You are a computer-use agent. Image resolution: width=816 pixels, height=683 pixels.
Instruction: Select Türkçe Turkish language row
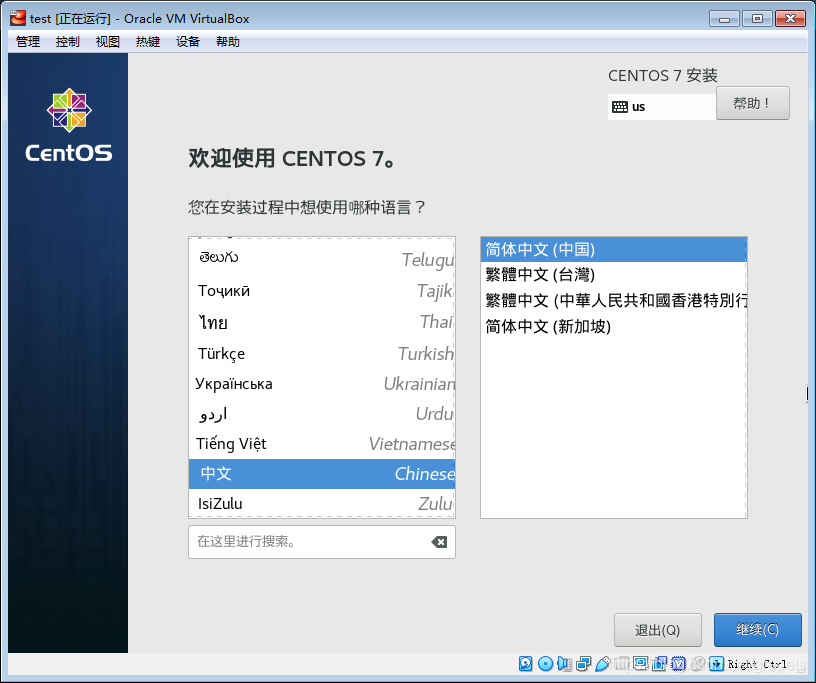click(x=322, y=353)
